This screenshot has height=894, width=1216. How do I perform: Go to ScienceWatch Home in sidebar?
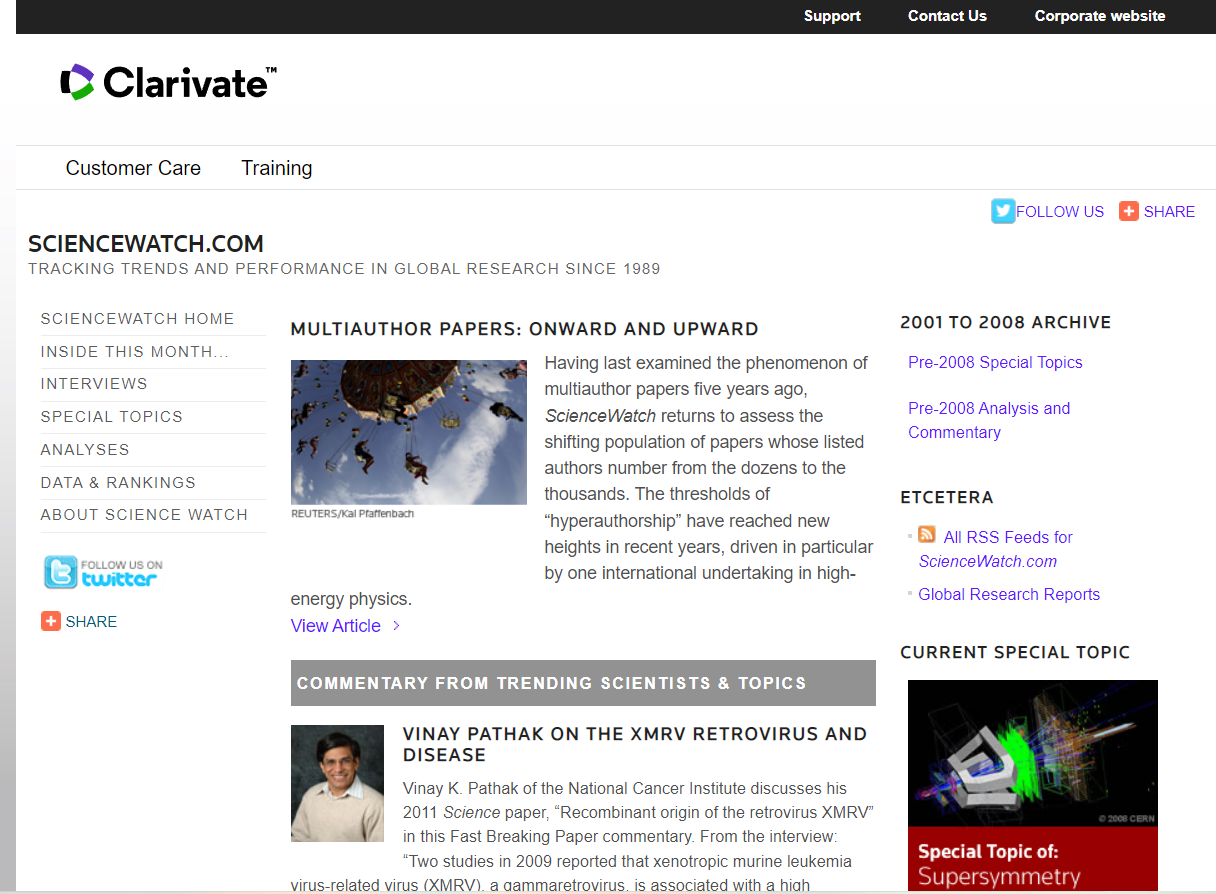pos(137,319)
